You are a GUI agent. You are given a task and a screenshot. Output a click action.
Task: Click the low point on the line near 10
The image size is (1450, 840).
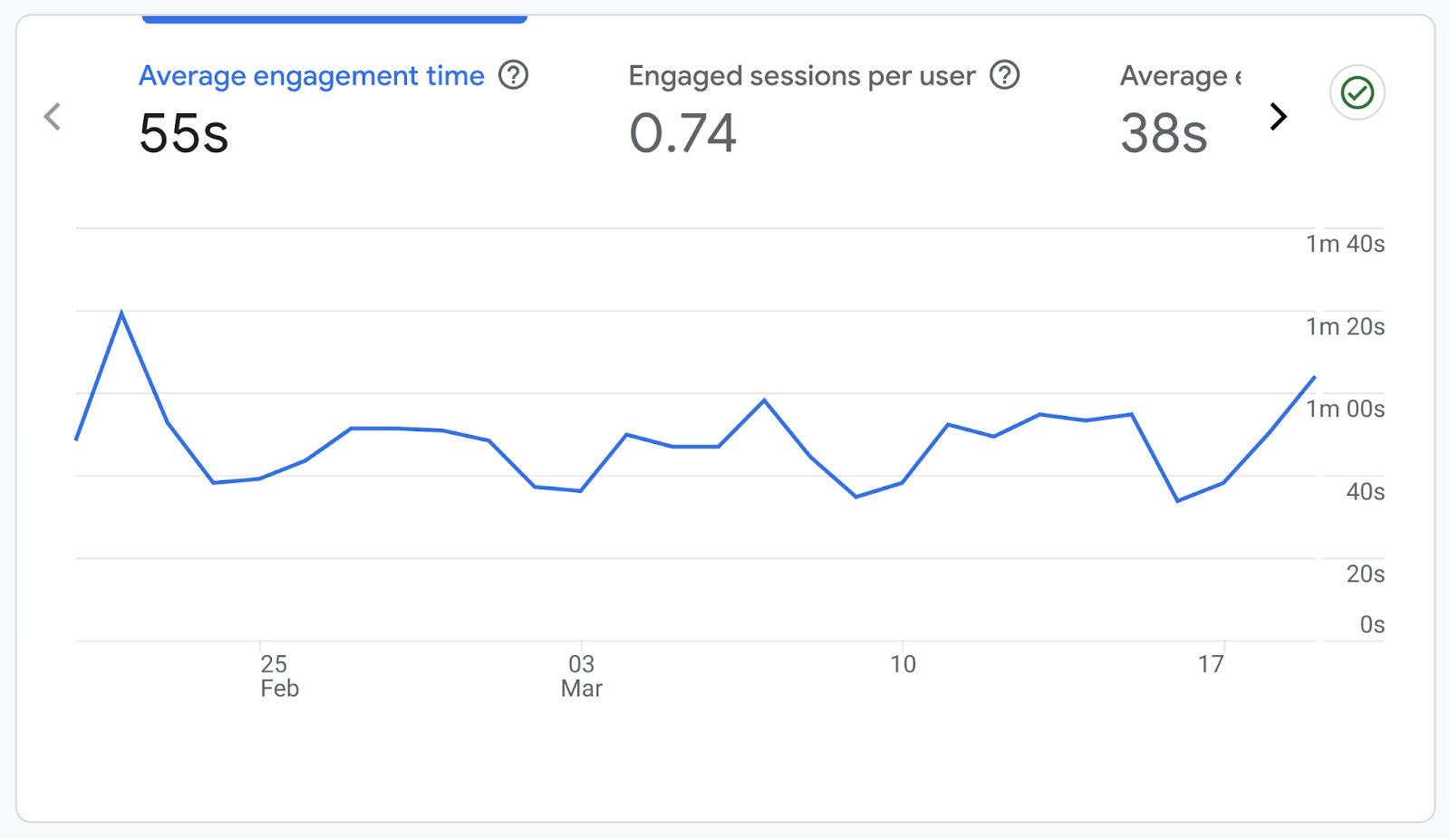tap(855, 496)
